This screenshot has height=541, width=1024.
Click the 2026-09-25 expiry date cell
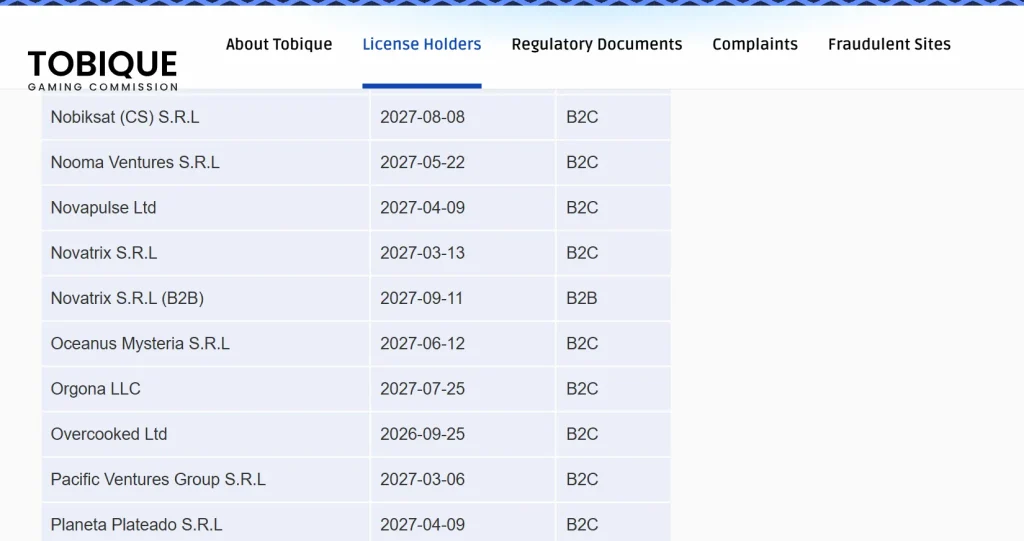(x=462, y=434)
